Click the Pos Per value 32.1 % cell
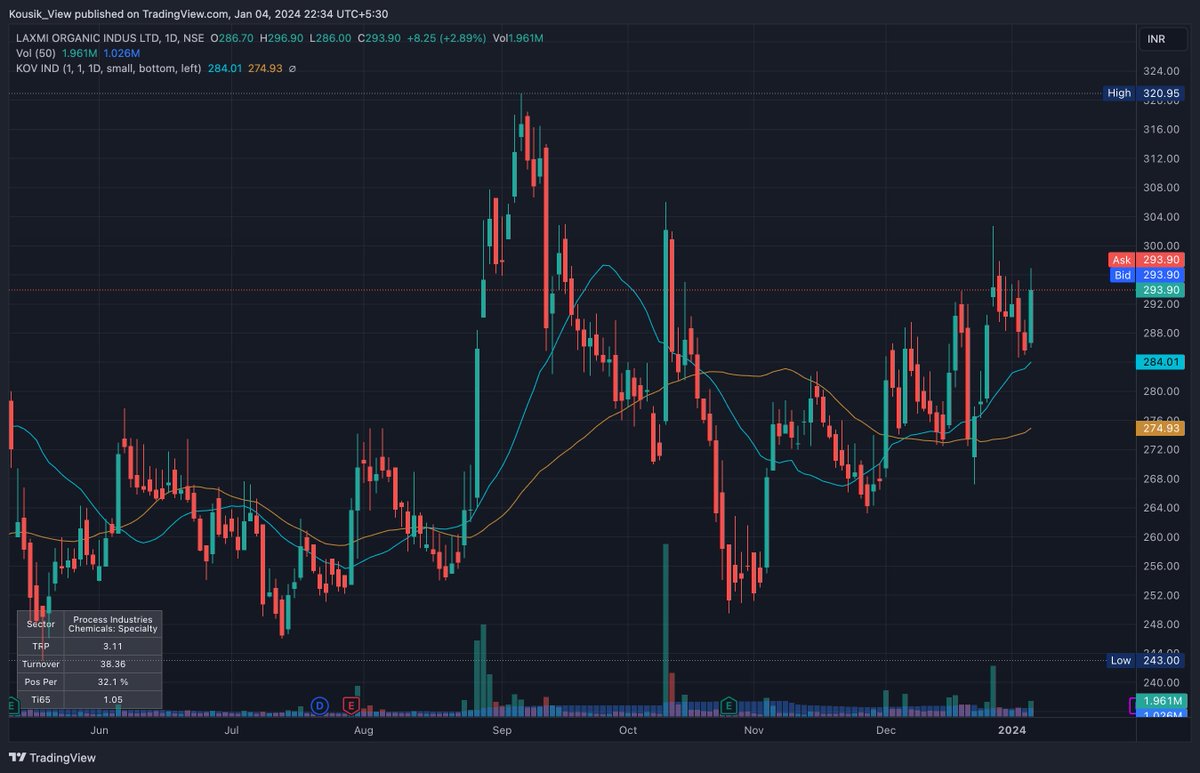Image resolution: width=1200 pixels, height=773 pixels. click(111, 681)
